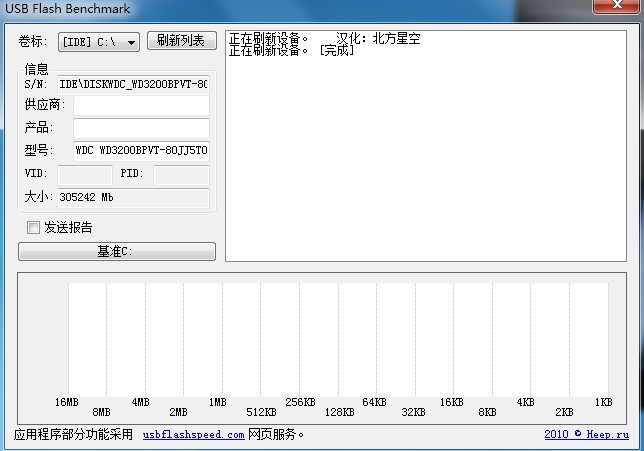
Task: Click the PID value field
Action: [x=180, y=174]
